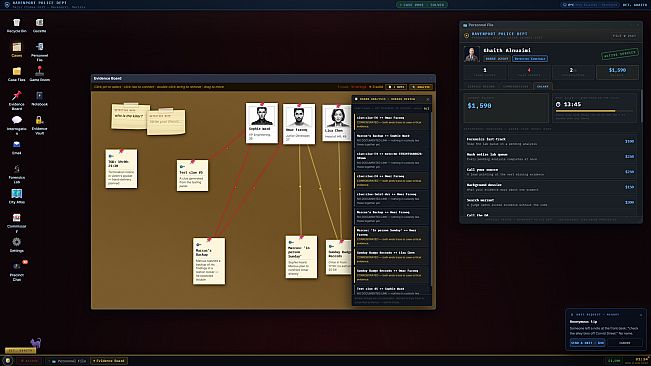Open the Evidence Vault padlock icon

[39, 123]
